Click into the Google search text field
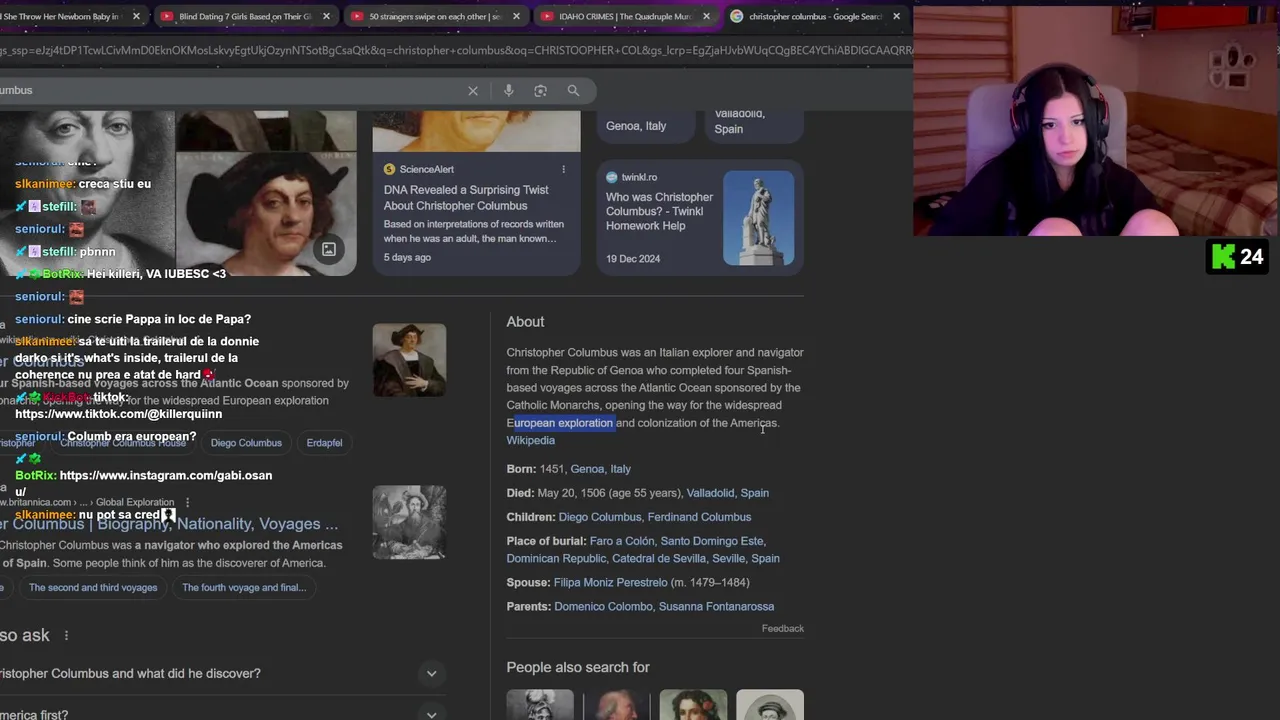The height and width of the screenshot is (720, 1280). click(230, 90)
